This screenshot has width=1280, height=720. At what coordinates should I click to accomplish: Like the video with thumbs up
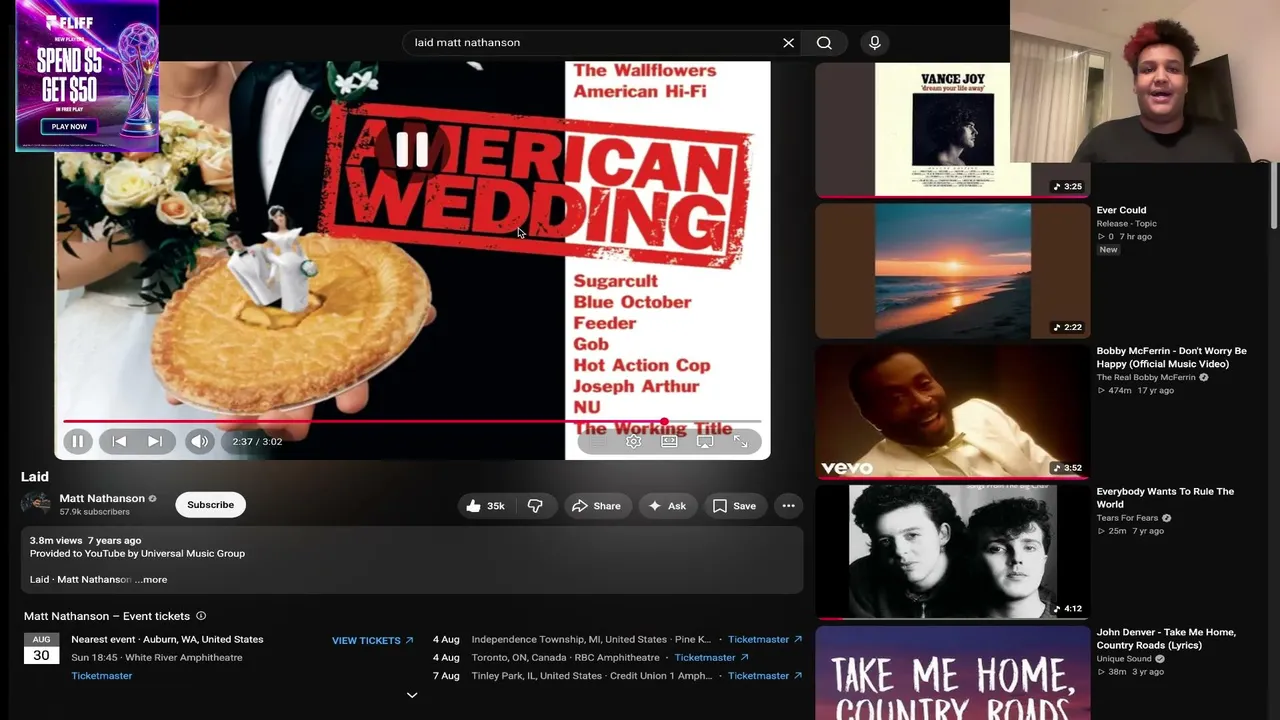point(485,506)
